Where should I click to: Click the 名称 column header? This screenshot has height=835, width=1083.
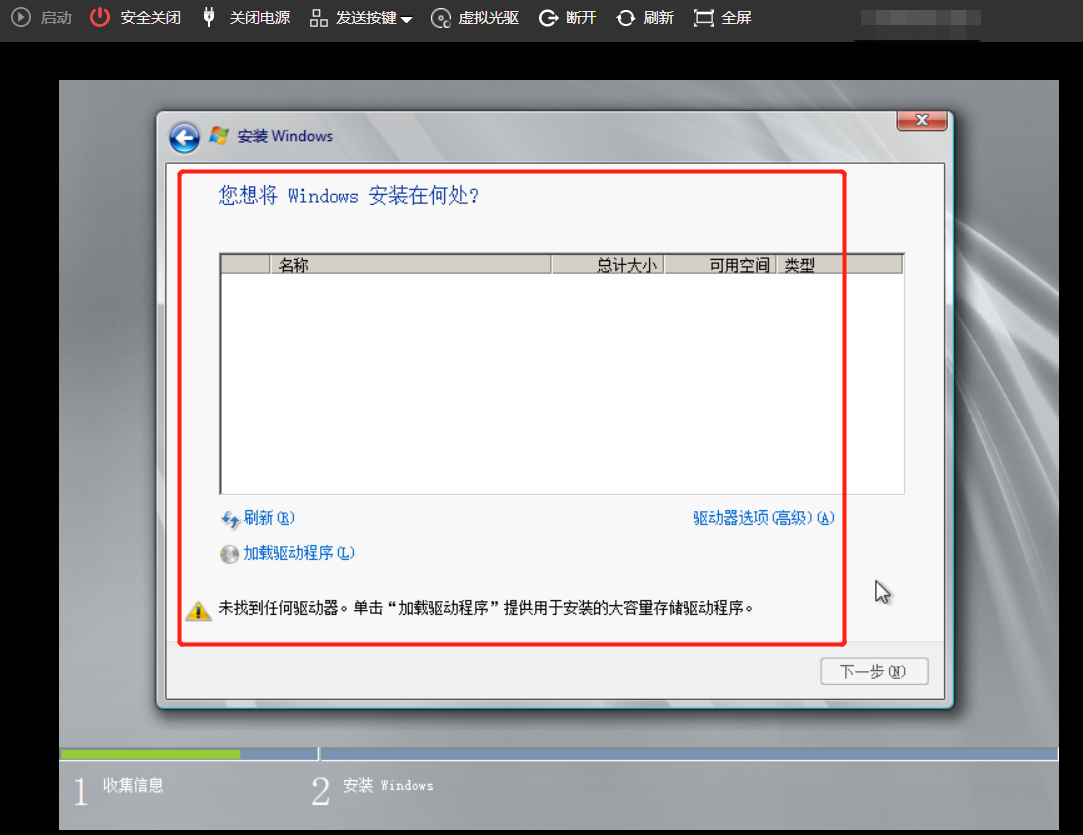click(410, 265)
